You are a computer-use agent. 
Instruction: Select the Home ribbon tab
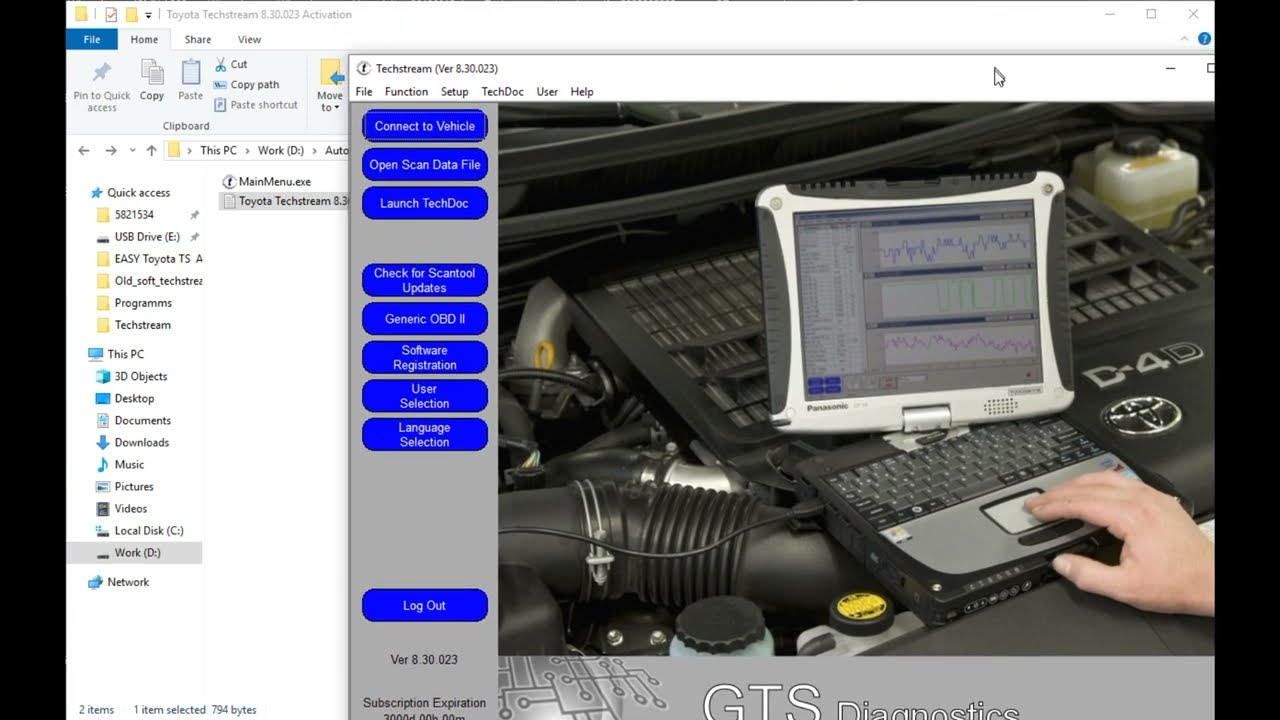[x=144, y=40]
